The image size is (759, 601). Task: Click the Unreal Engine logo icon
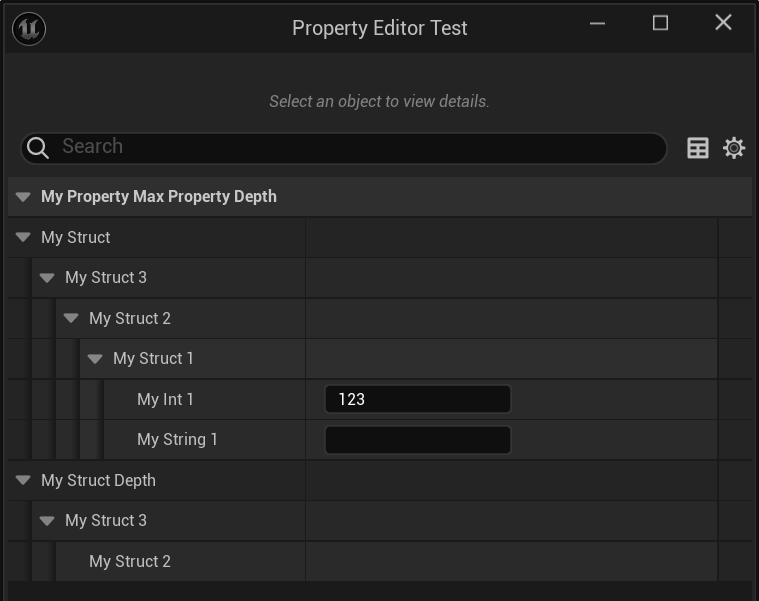tap(29, 29)
